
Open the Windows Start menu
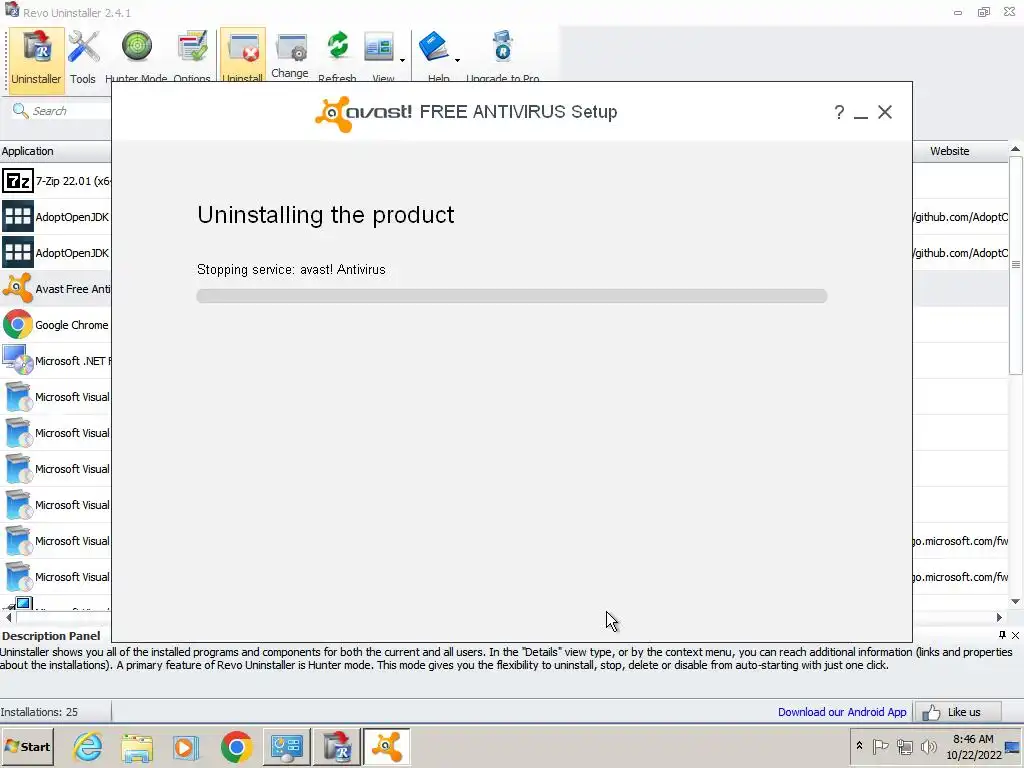tap(27, 746)
